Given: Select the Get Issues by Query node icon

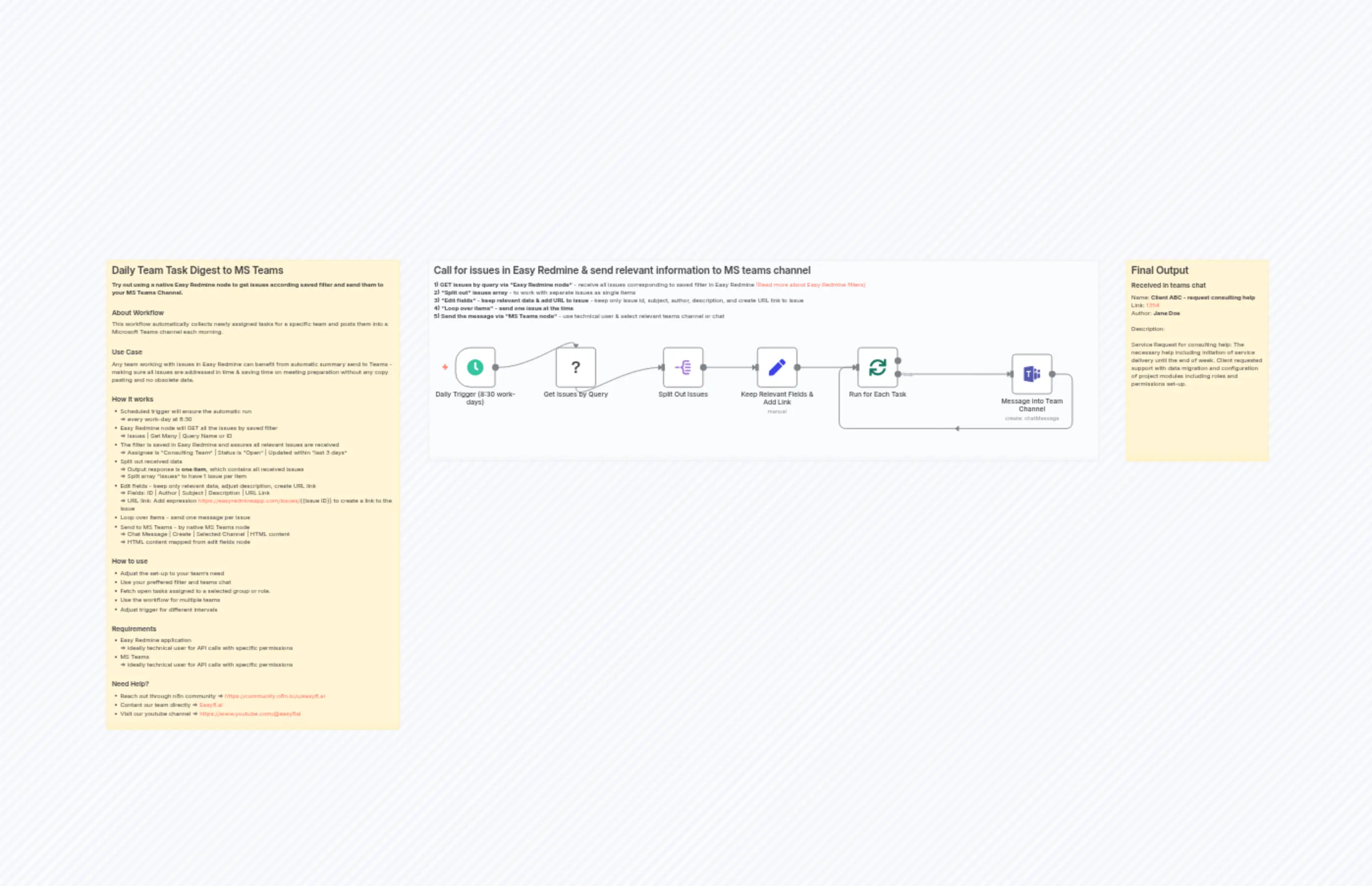Looking at the screenshot, I should pos(575,367).
